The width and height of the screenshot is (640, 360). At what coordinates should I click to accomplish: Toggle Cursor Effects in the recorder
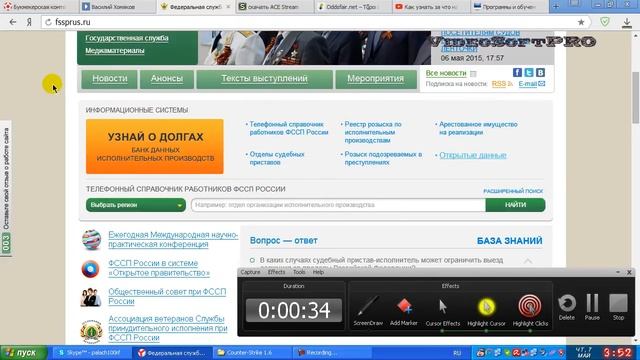click(443, 312)
